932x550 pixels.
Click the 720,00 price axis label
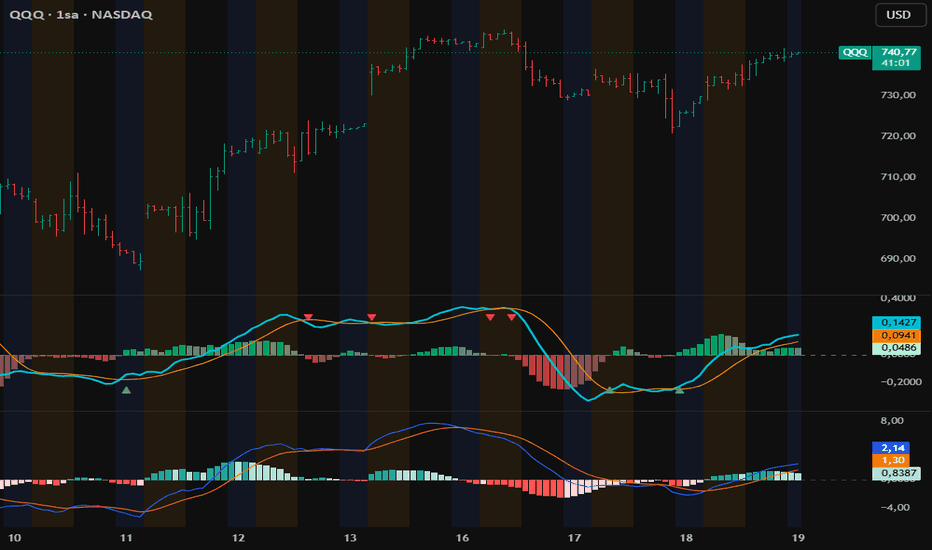(898, 136)
